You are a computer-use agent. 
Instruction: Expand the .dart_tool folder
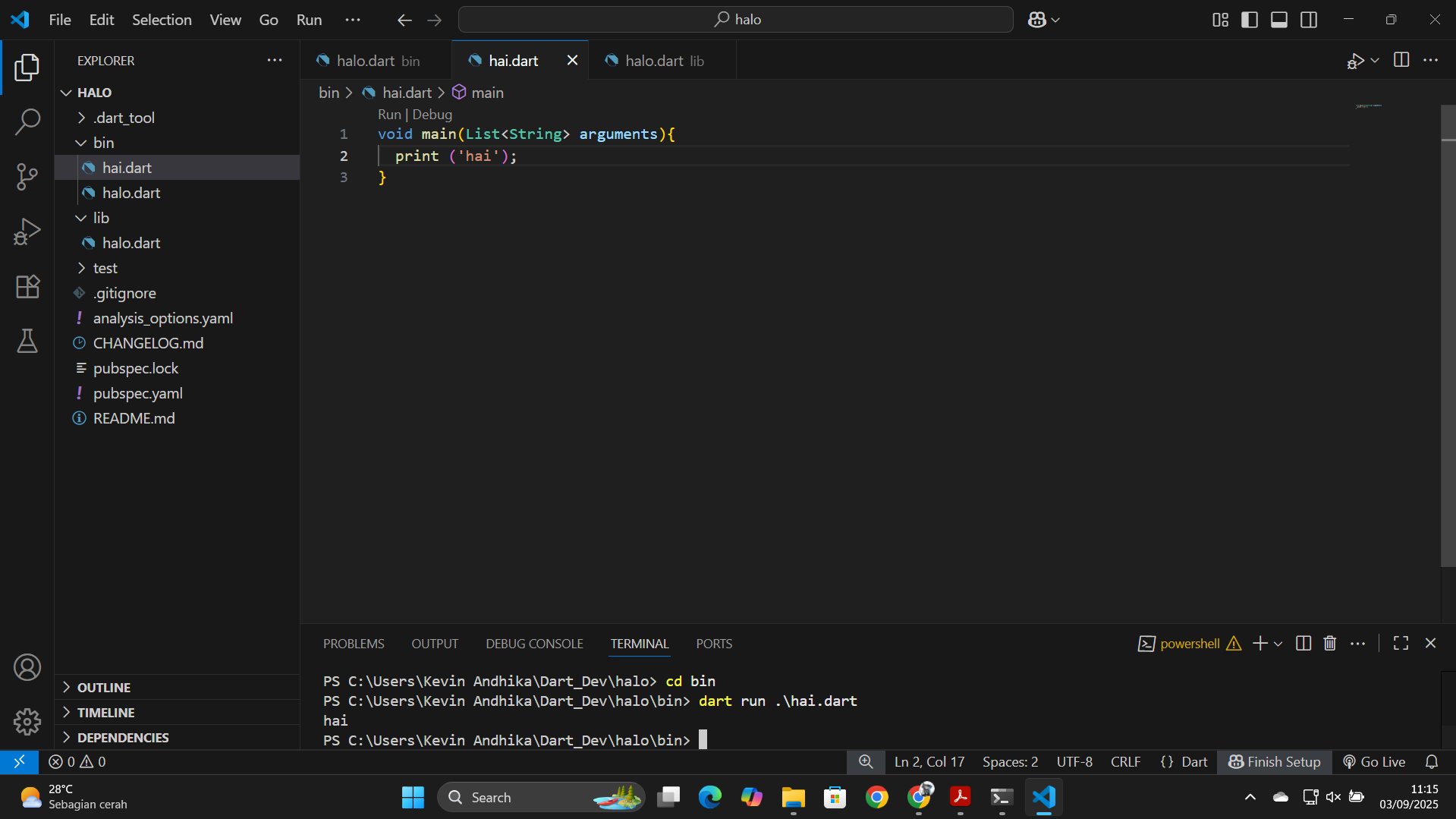click(x=124, y=118)
